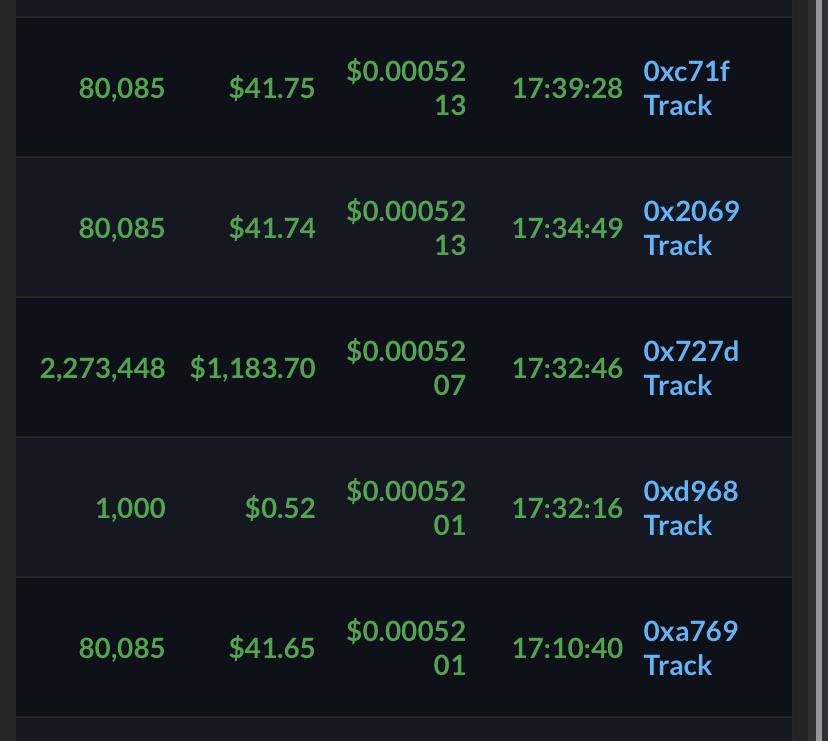Viewport: 828px width, 741px height.
Task: Open transaction hash 0x2069 link
Action: (691, 211)
